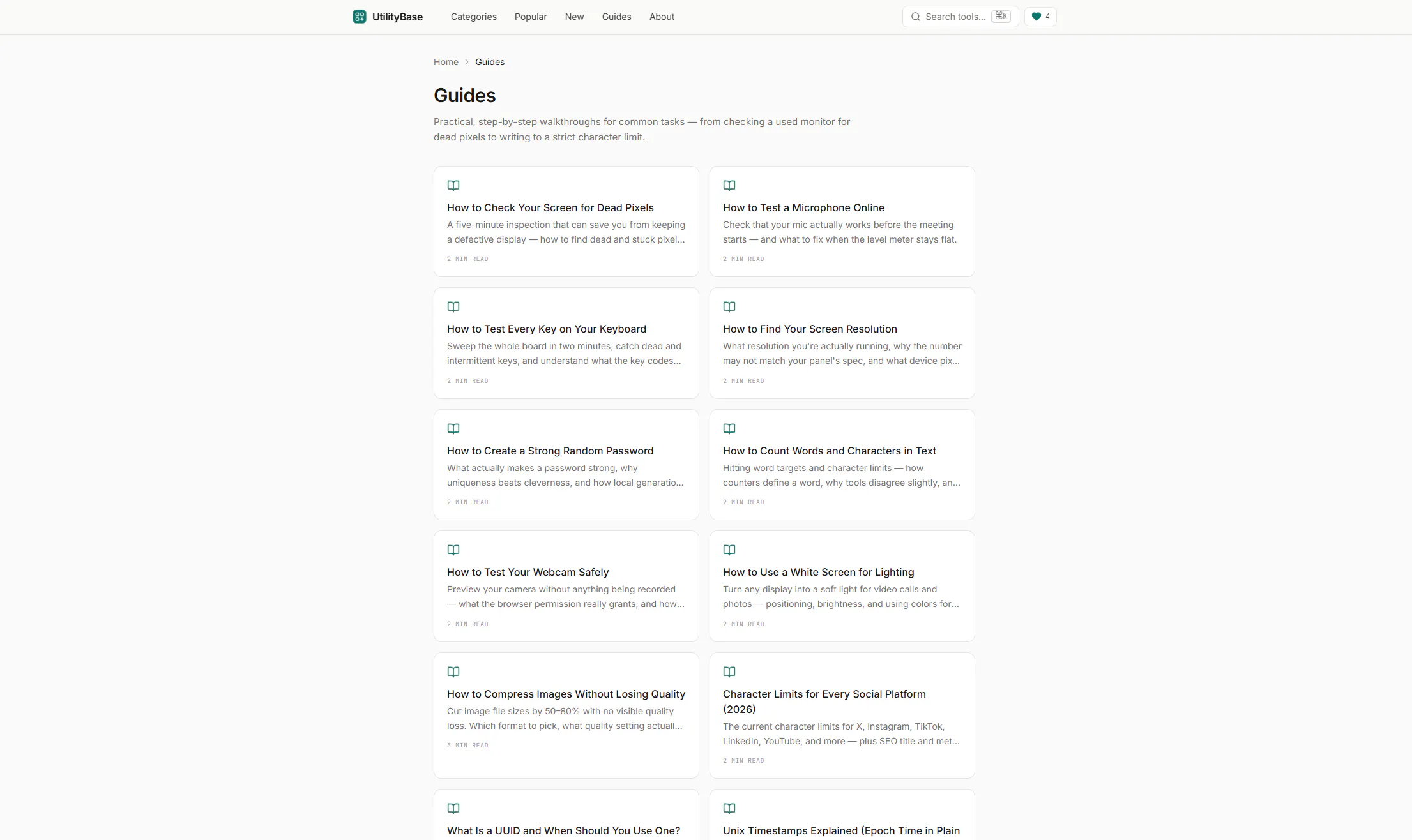Click 'Turn any display into a soft light' text
Viewport: 1412px width, 840px height.
pos(841,597)
